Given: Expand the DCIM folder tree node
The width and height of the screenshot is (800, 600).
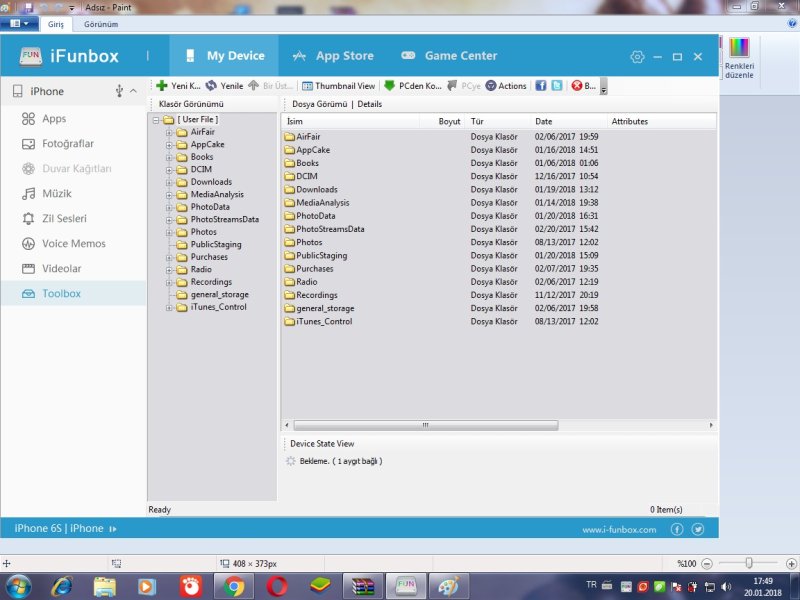Looking at the screenshot, I should click(169, 170).
